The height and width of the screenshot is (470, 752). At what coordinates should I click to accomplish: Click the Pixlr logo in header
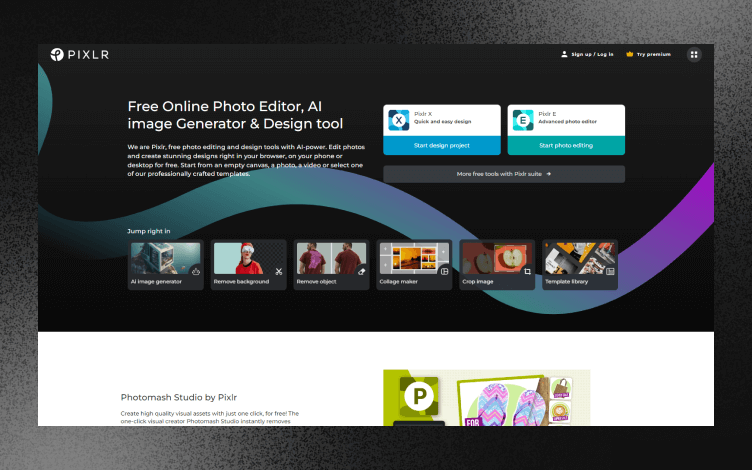[x=80, y=55]
